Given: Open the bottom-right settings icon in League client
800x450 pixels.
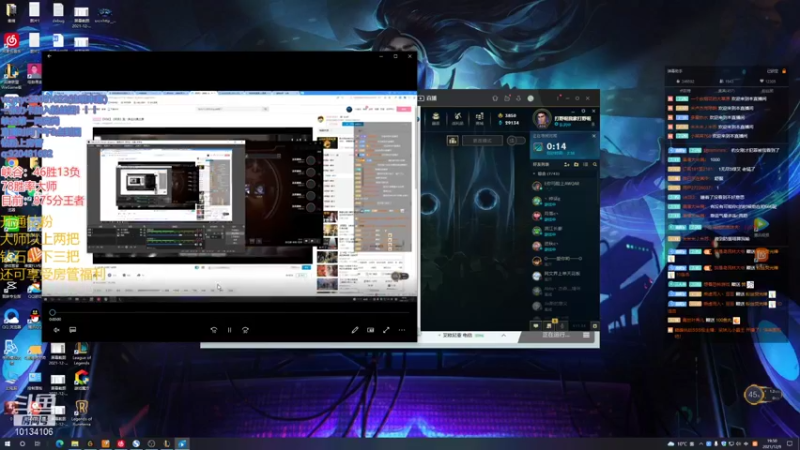Looking at the screenshot, I should pos(595,326).
